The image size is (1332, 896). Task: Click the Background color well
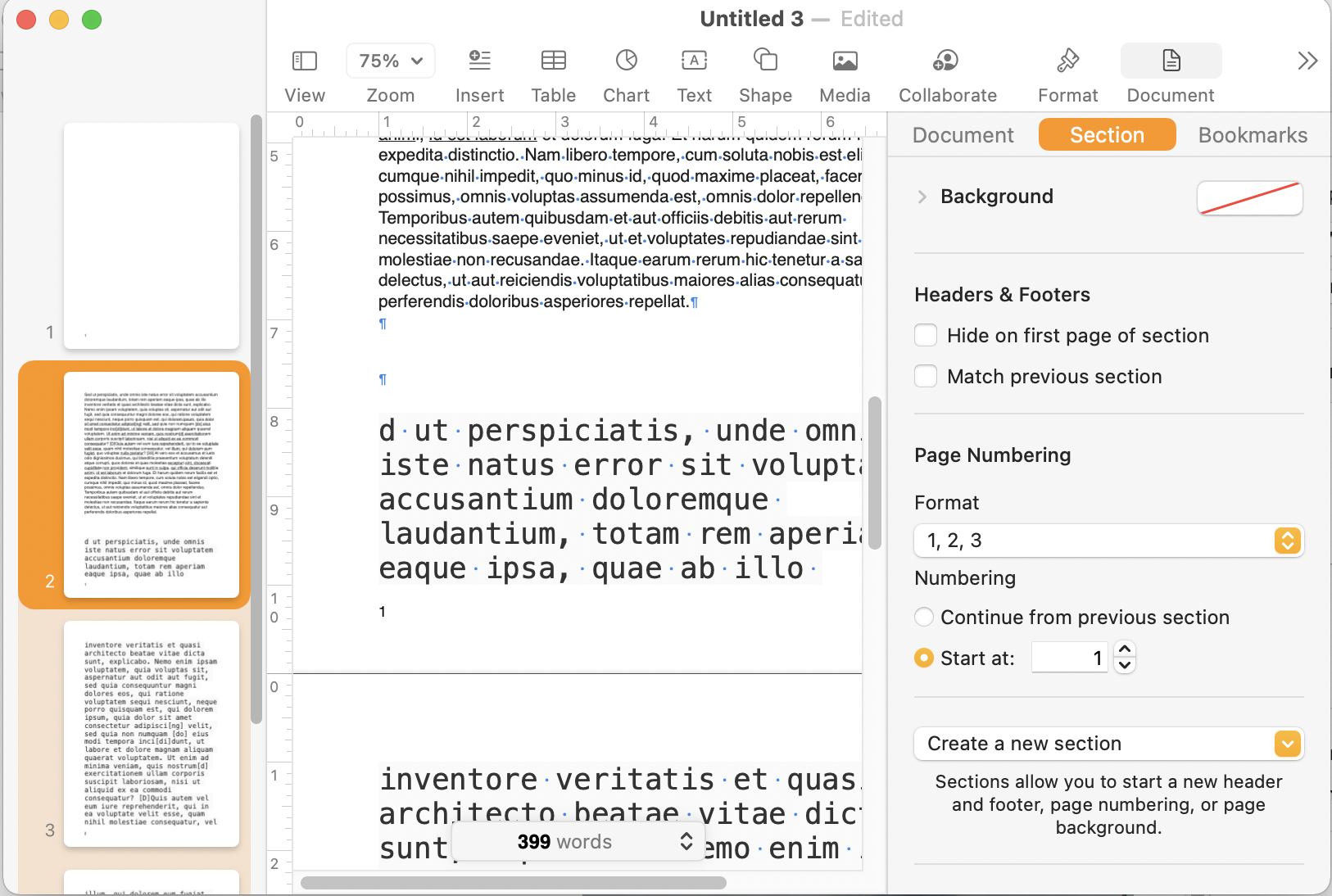(x=1249, y=198)
